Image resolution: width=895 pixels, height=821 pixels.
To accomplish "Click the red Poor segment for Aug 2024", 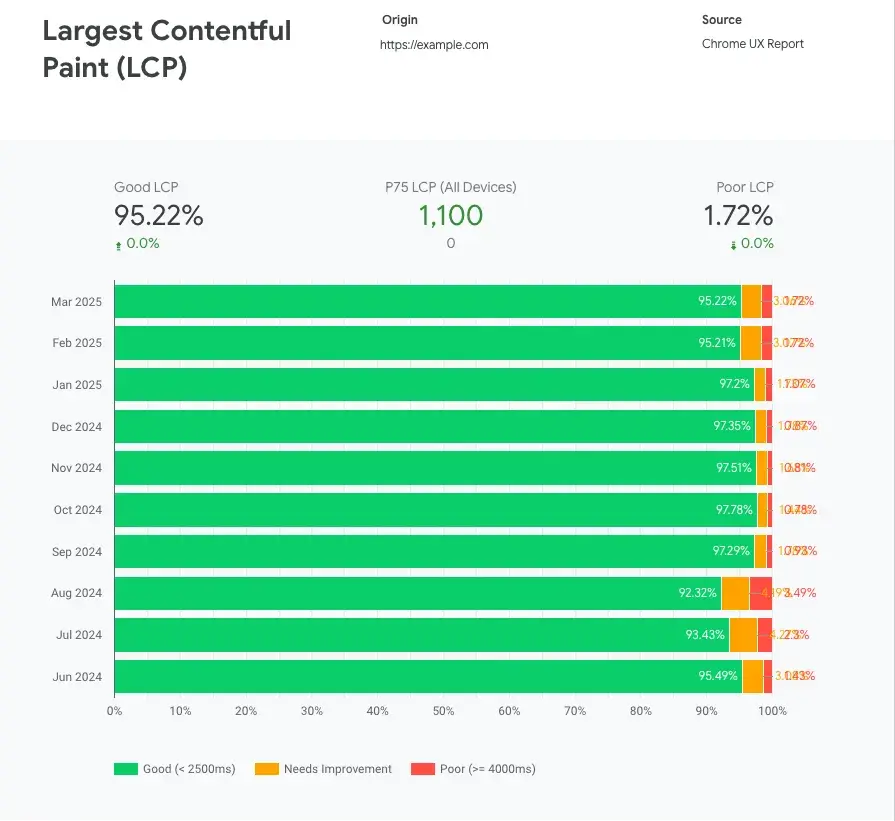I will (760, 593).
